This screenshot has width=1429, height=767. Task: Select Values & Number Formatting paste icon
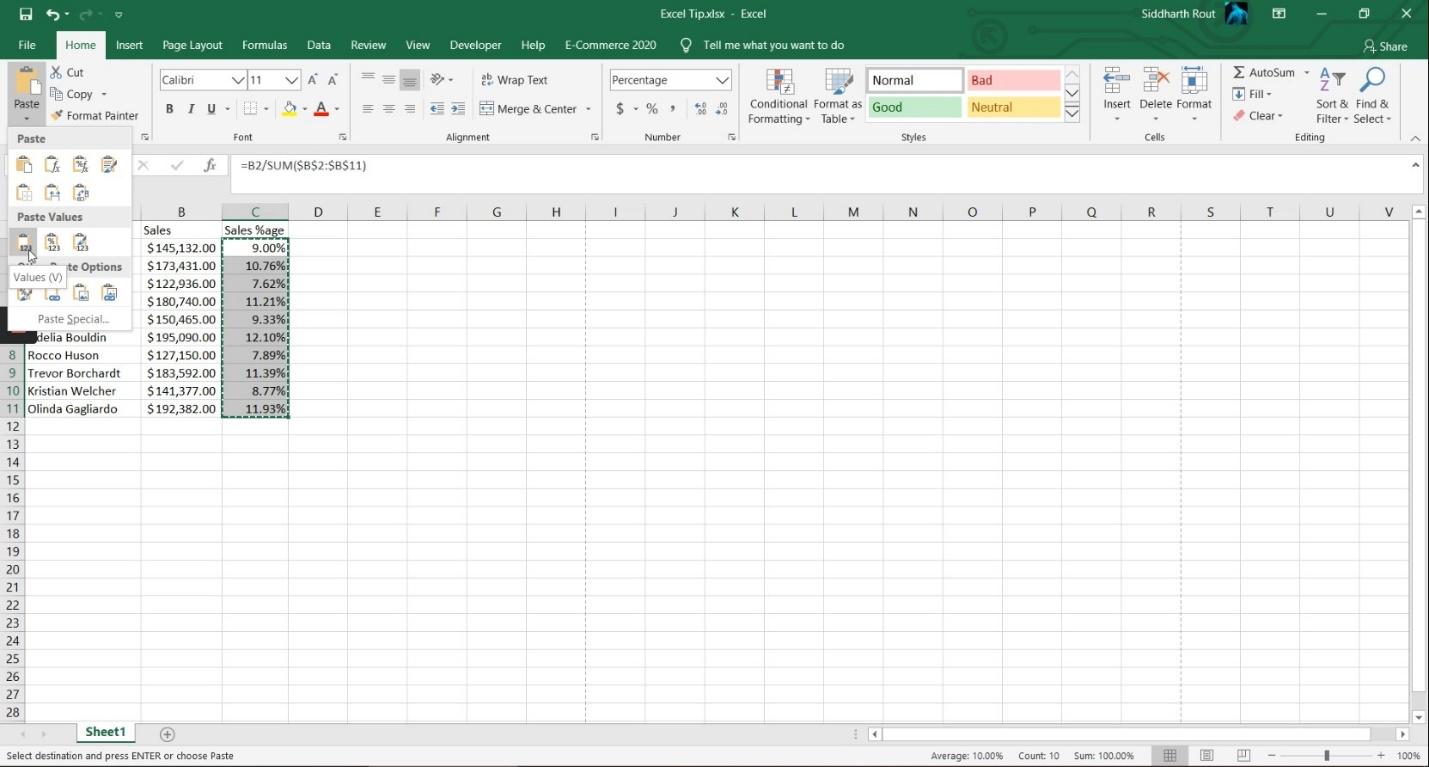pyautogui.click(x=52, y=242)
